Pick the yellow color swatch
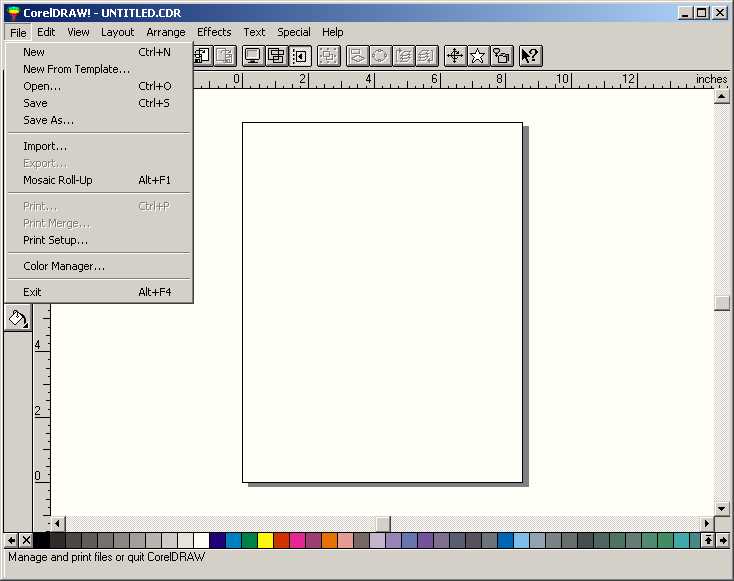This screenshot has width=734, height=581. pyautogui.click(x=265, y=540)
